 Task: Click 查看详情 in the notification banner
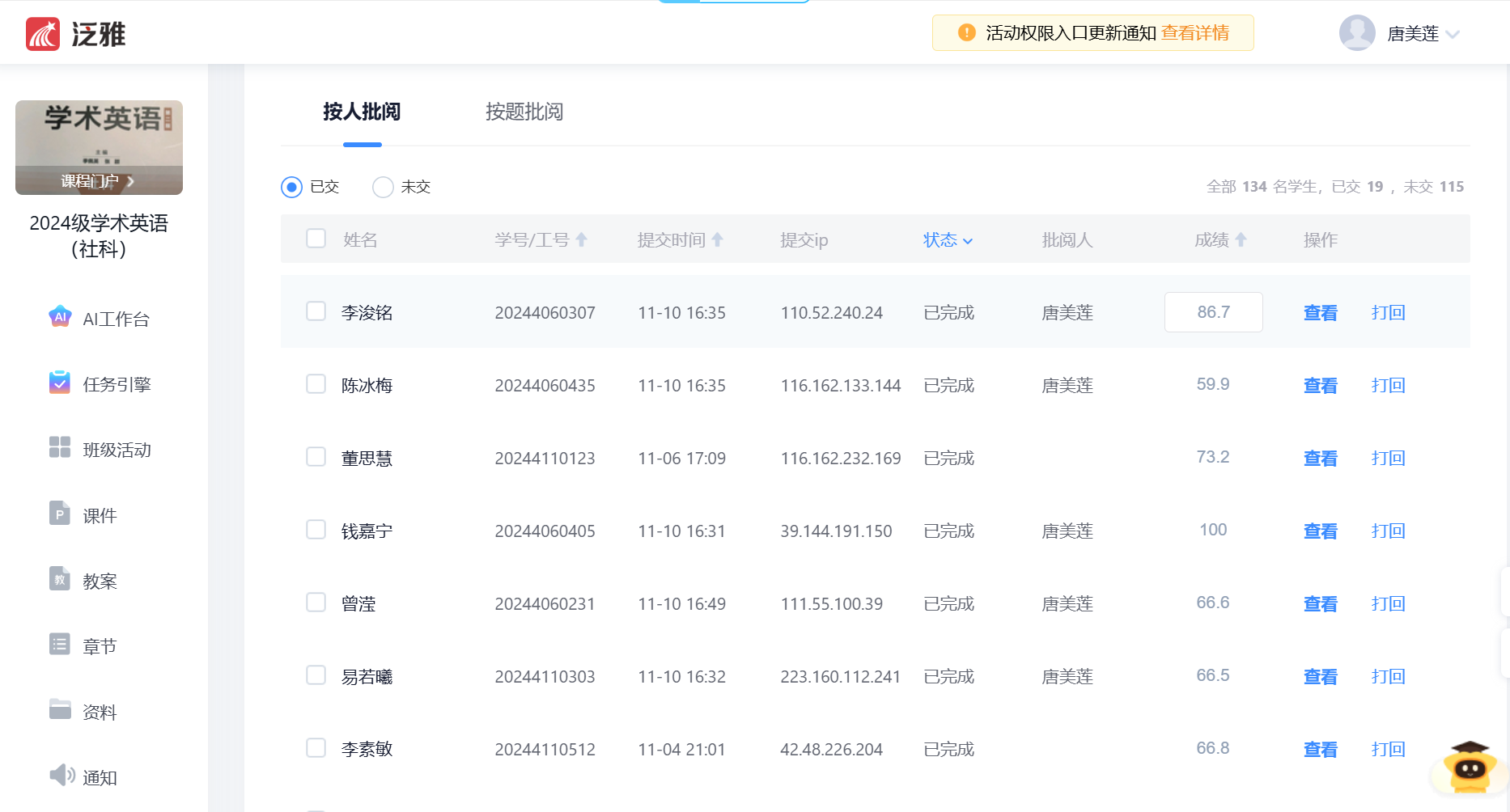point(1194,33)
